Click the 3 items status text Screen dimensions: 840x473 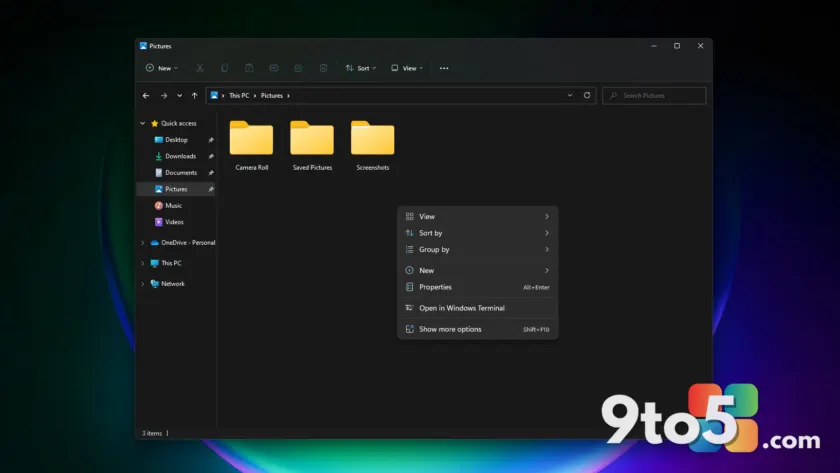(x=152, y=433)
